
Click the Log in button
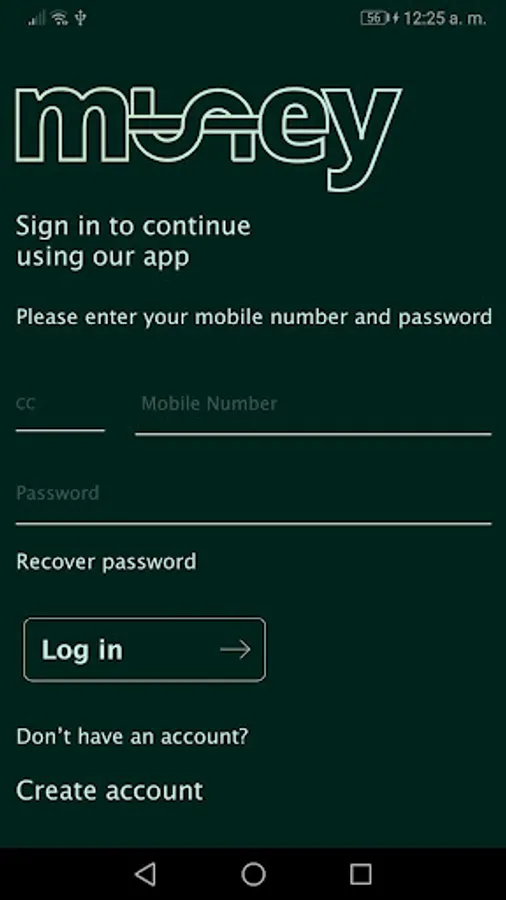tap(145, 650)
